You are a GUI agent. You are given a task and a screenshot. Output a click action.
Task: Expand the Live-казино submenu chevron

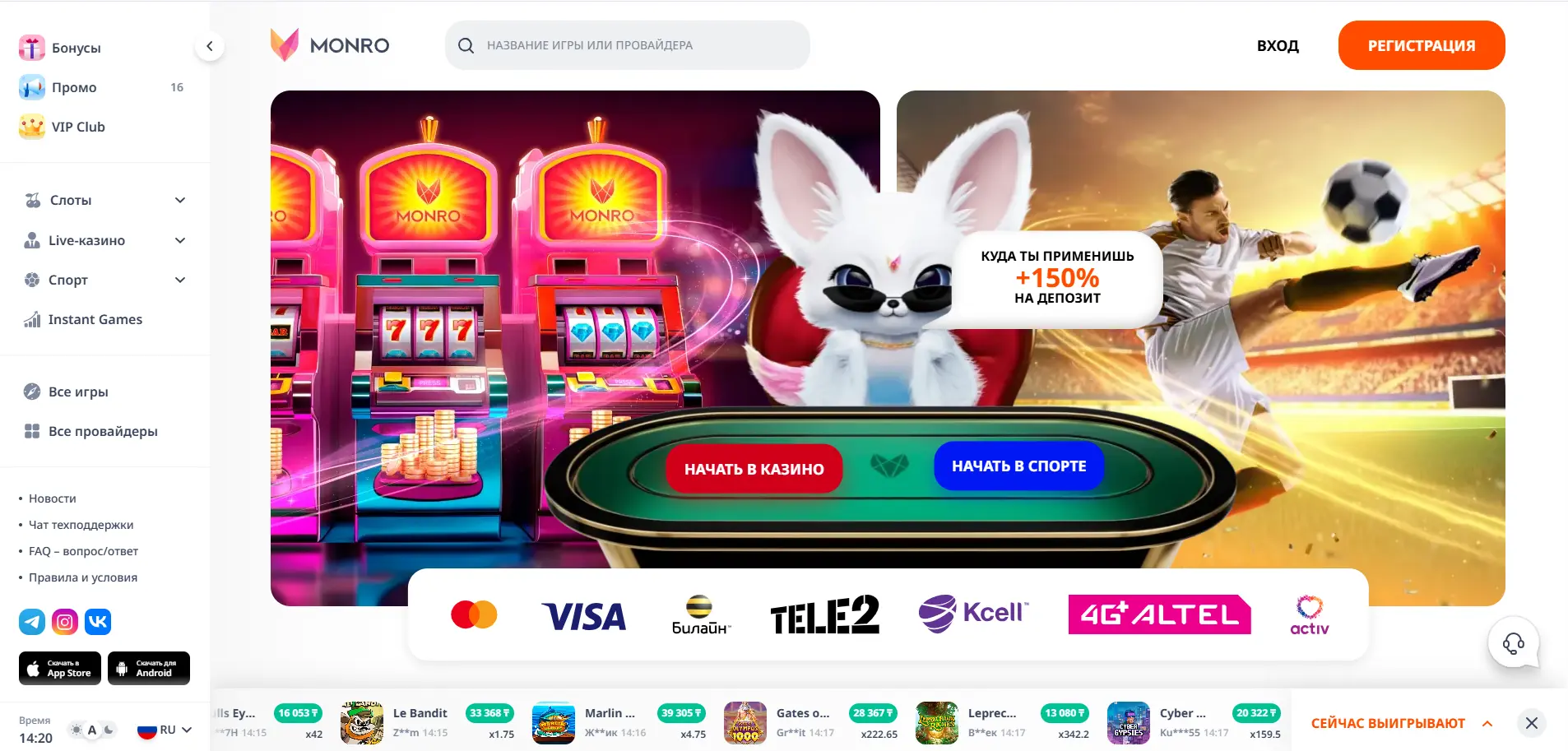tap(180, 240)
